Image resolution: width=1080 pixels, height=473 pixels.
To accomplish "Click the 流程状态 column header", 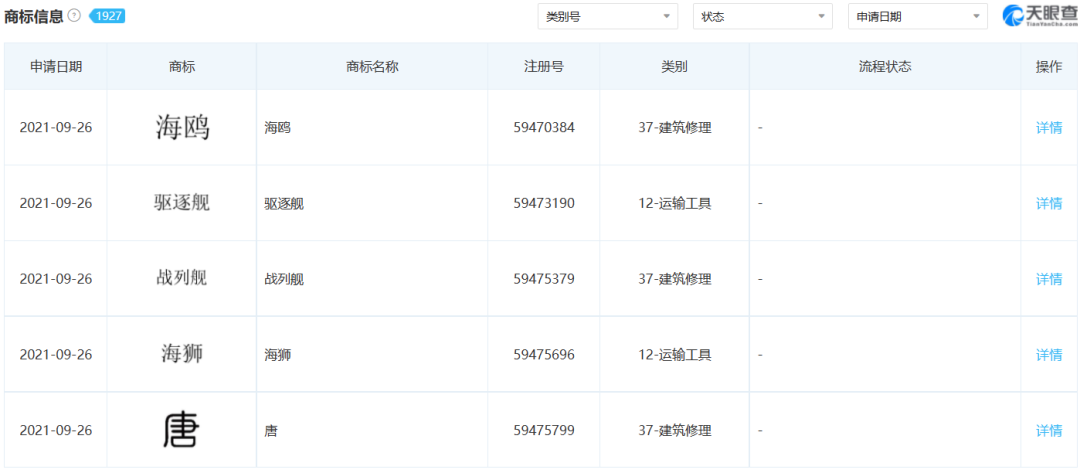I will [884, 67].
